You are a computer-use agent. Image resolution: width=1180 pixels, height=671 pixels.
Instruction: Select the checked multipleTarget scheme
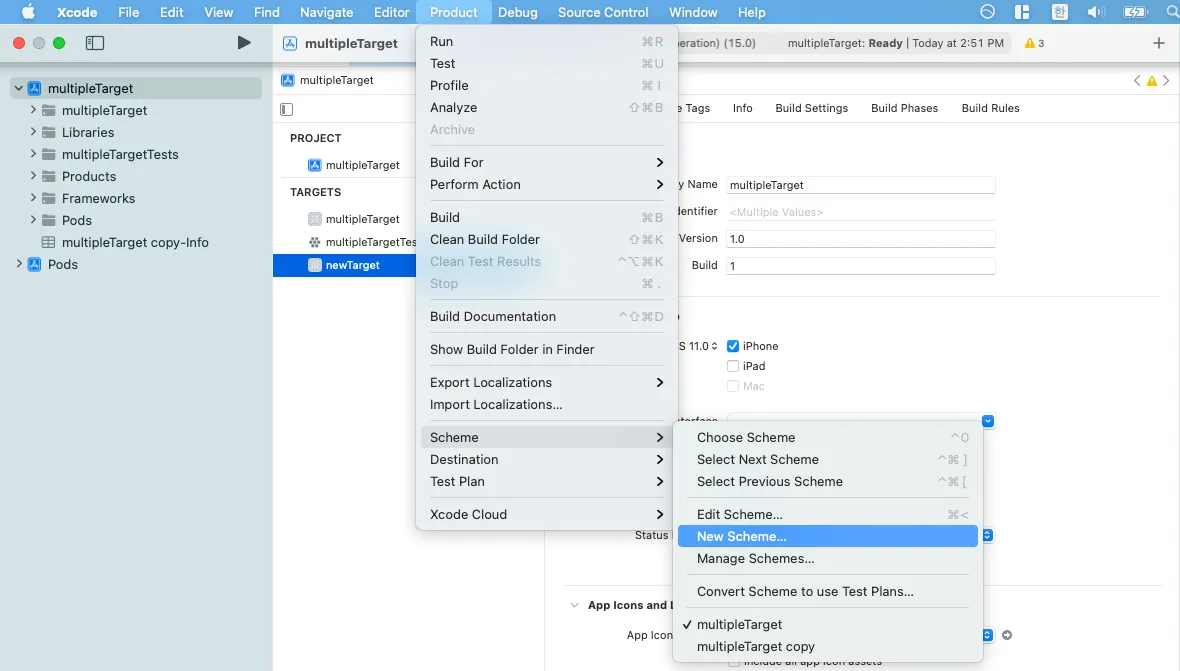tap(826, 624)
